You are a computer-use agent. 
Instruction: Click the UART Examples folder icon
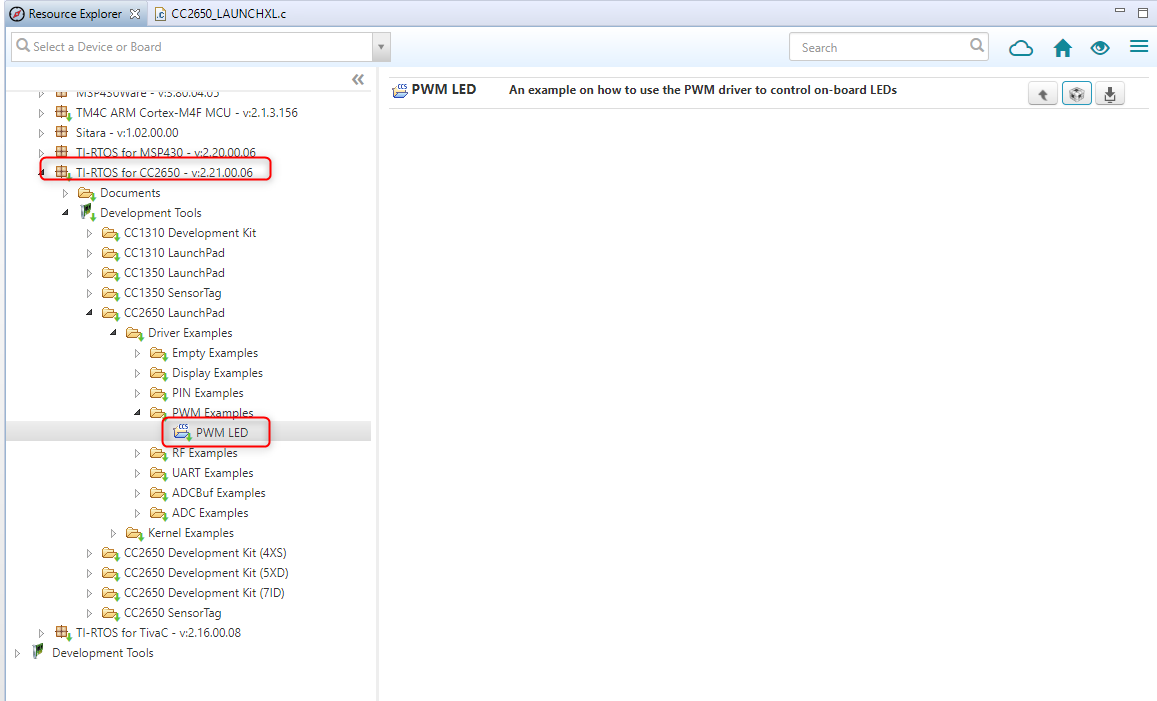(x=159, y=473)
